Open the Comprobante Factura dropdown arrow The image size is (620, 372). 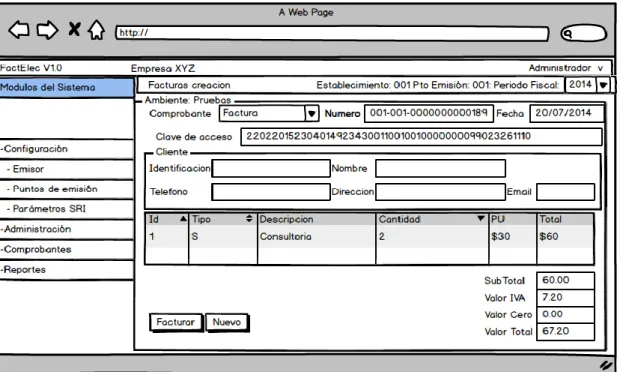coord(312,114)
